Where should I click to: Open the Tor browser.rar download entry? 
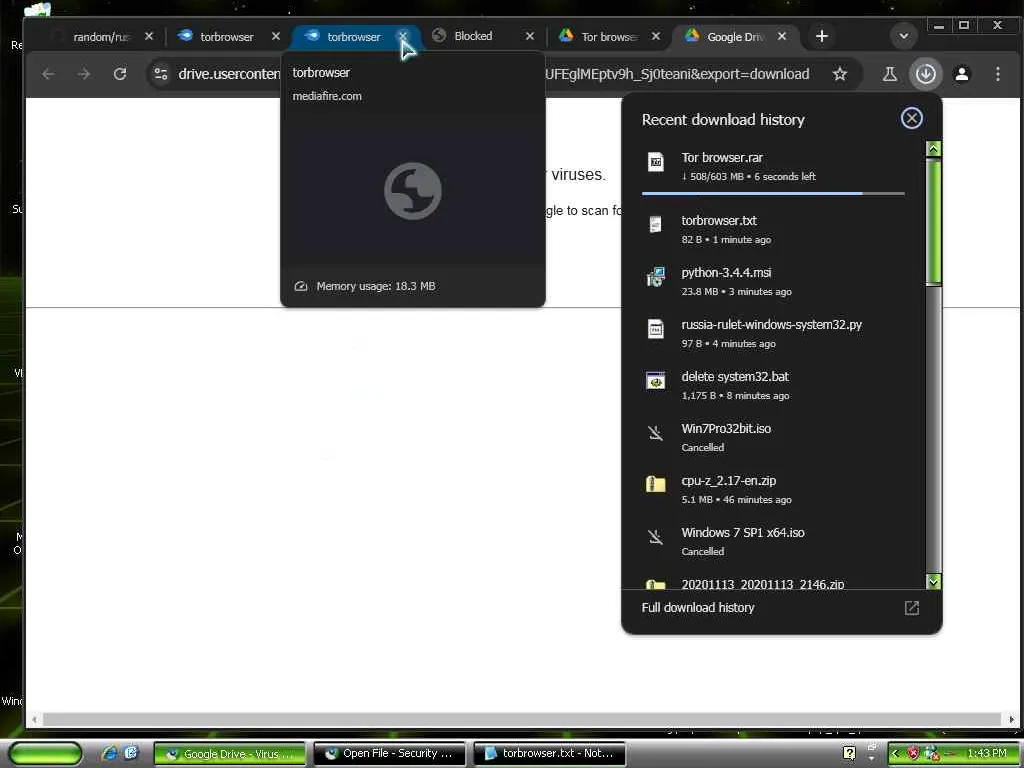click(773, 167)
